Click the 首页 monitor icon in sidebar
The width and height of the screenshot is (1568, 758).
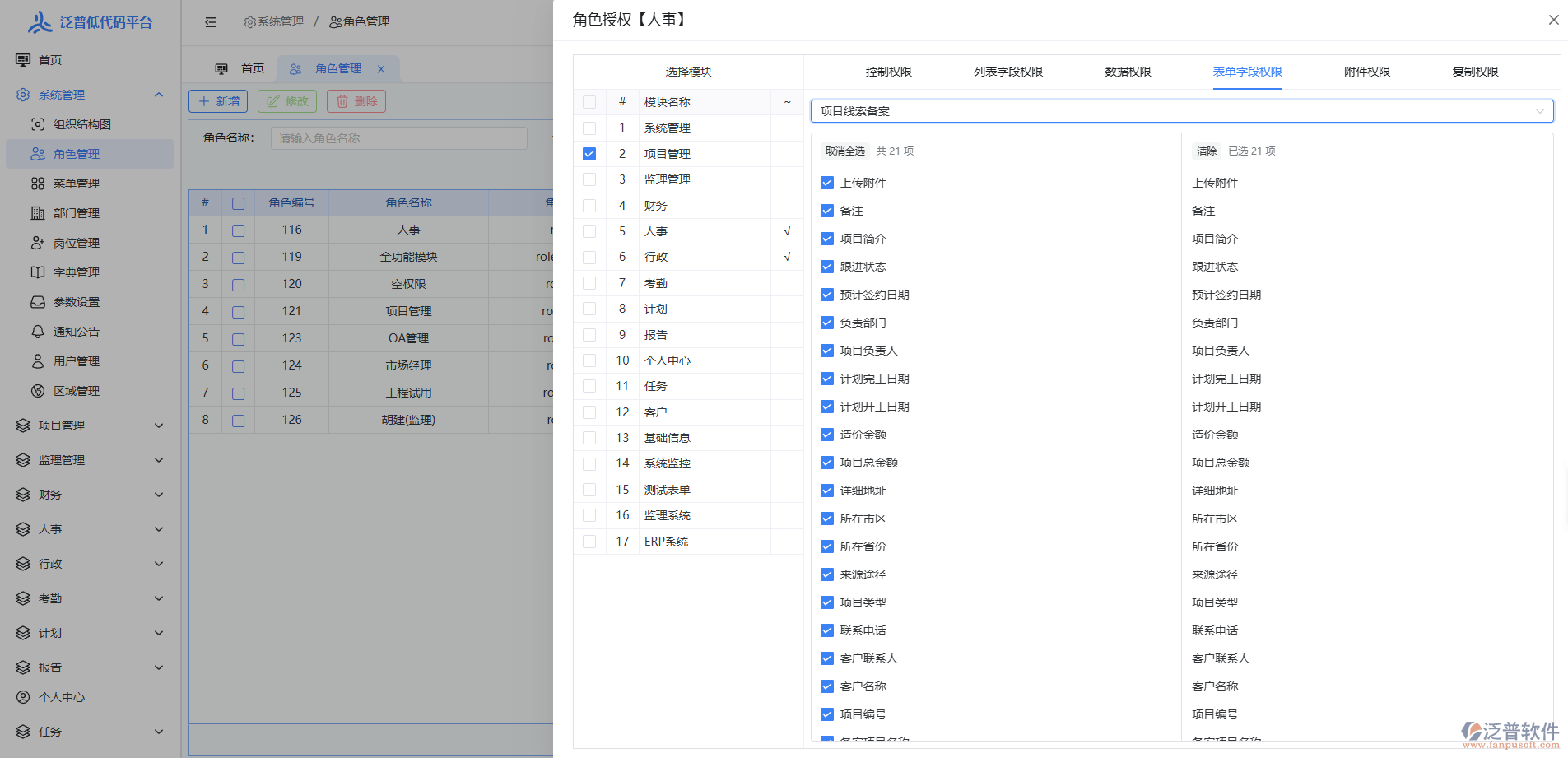coord(23,60)
